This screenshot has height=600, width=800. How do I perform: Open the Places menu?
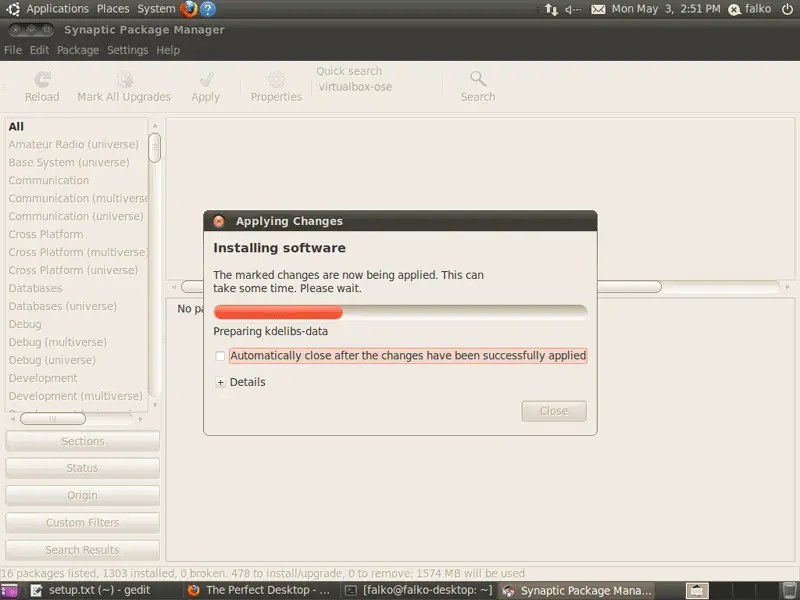coord(113,9)
